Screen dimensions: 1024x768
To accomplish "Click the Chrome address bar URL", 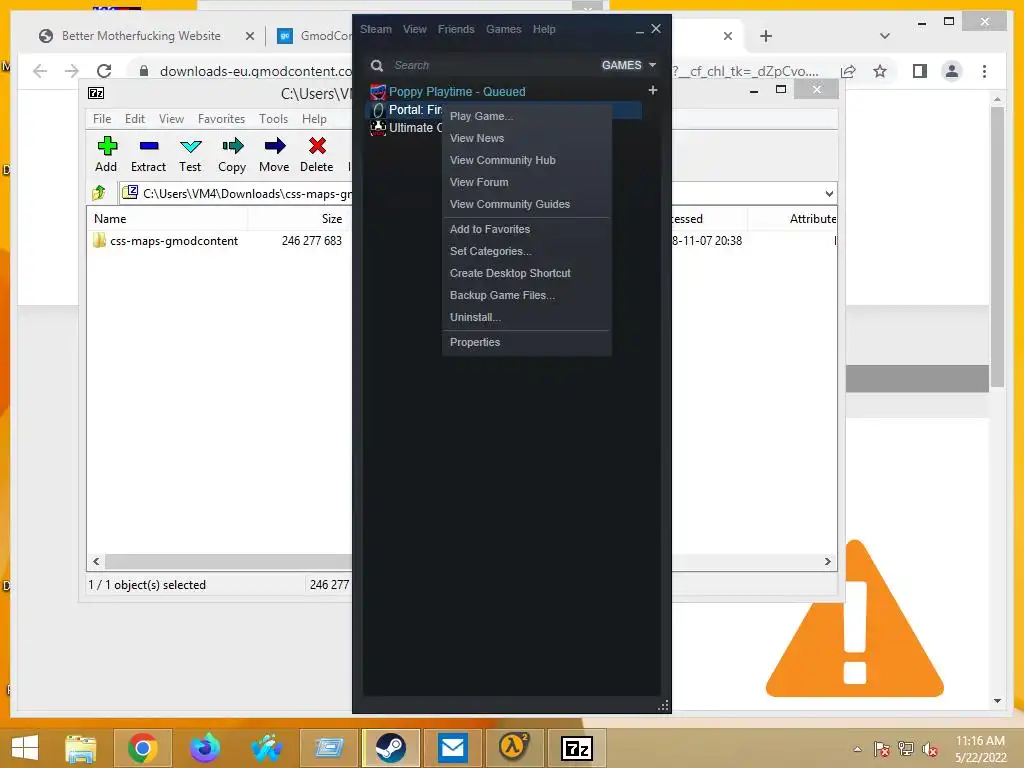I will [x=255, y=71].
